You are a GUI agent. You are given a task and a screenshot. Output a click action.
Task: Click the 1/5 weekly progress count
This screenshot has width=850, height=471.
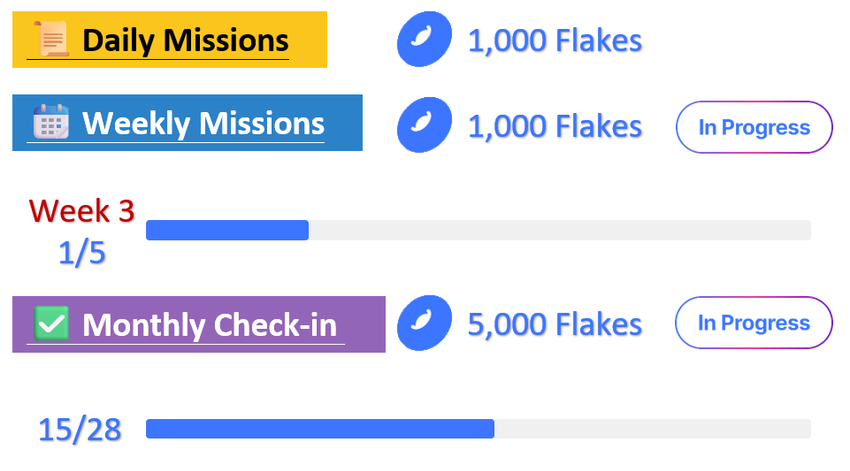pos(81,253)
